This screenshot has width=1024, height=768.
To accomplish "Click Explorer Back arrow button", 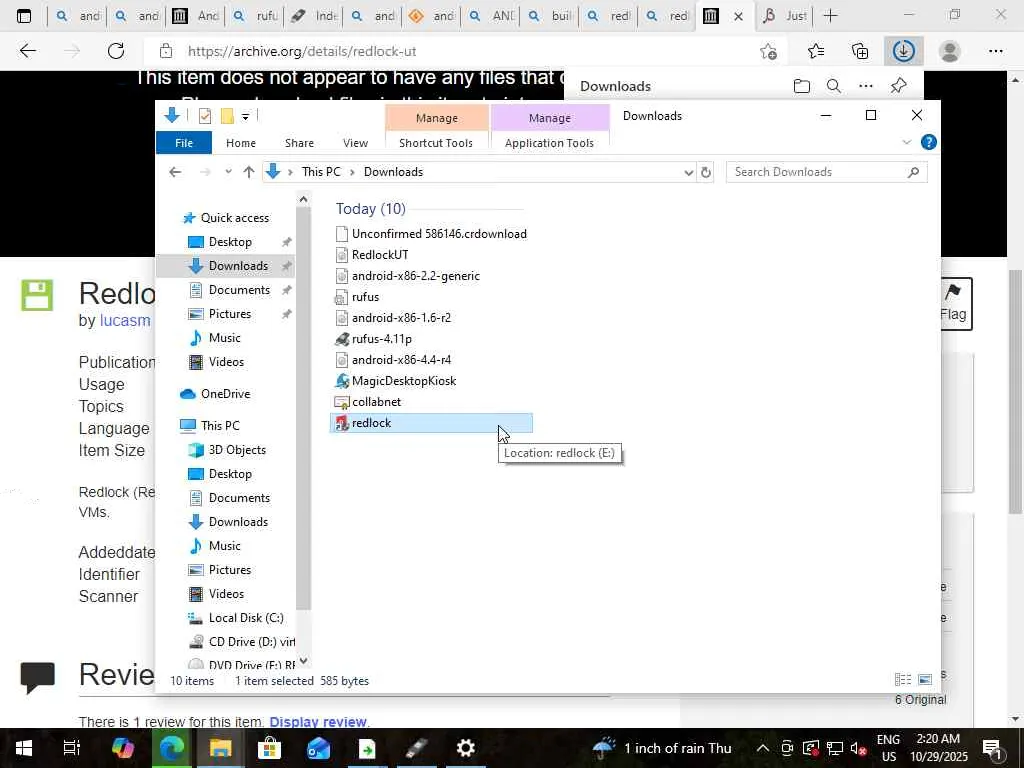I will 174,172.
